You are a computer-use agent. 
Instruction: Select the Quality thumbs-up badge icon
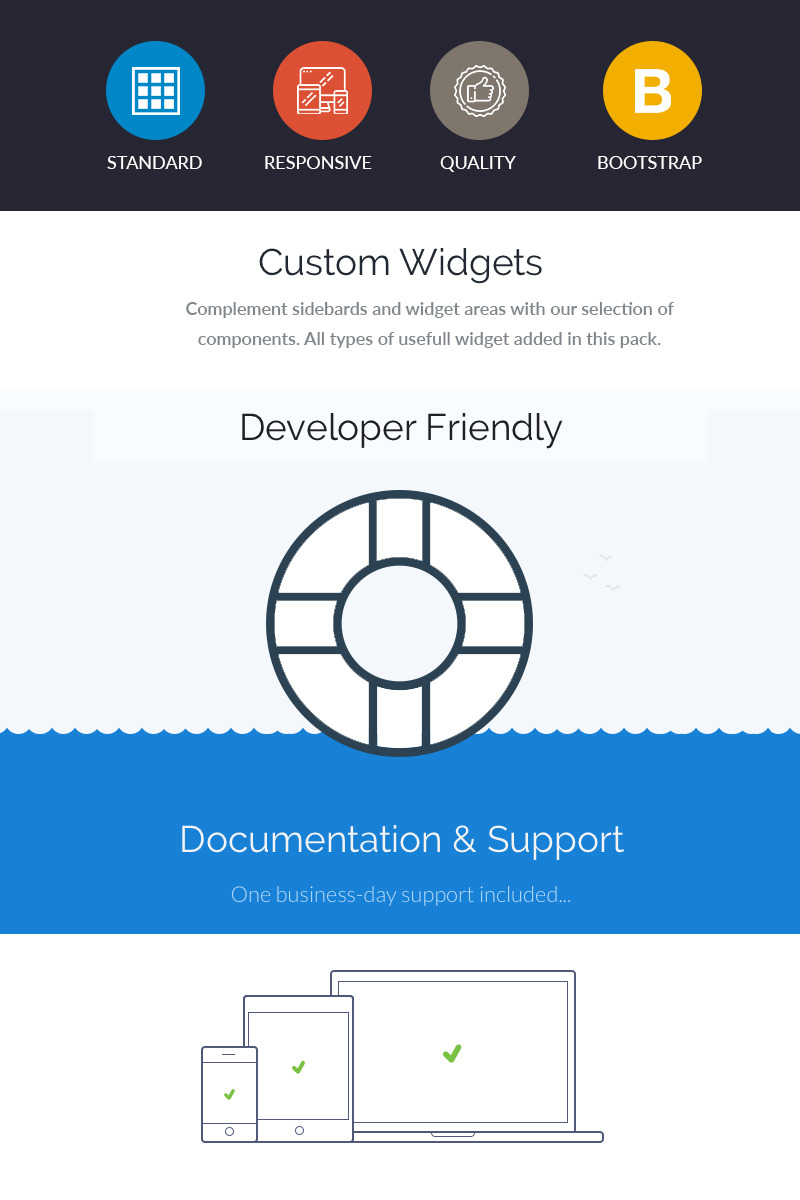pos(479,91)
